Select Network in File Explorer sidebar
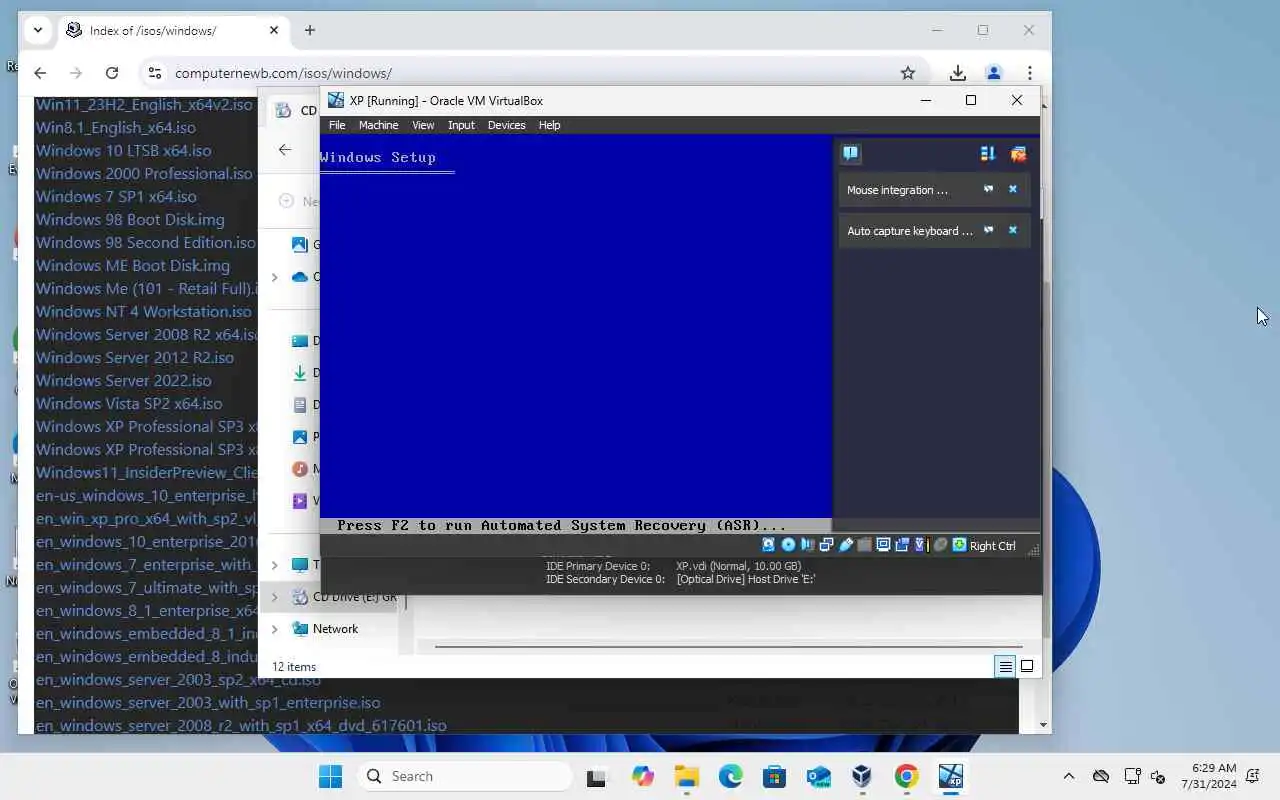1280x800 pixels. coord(335,629)
